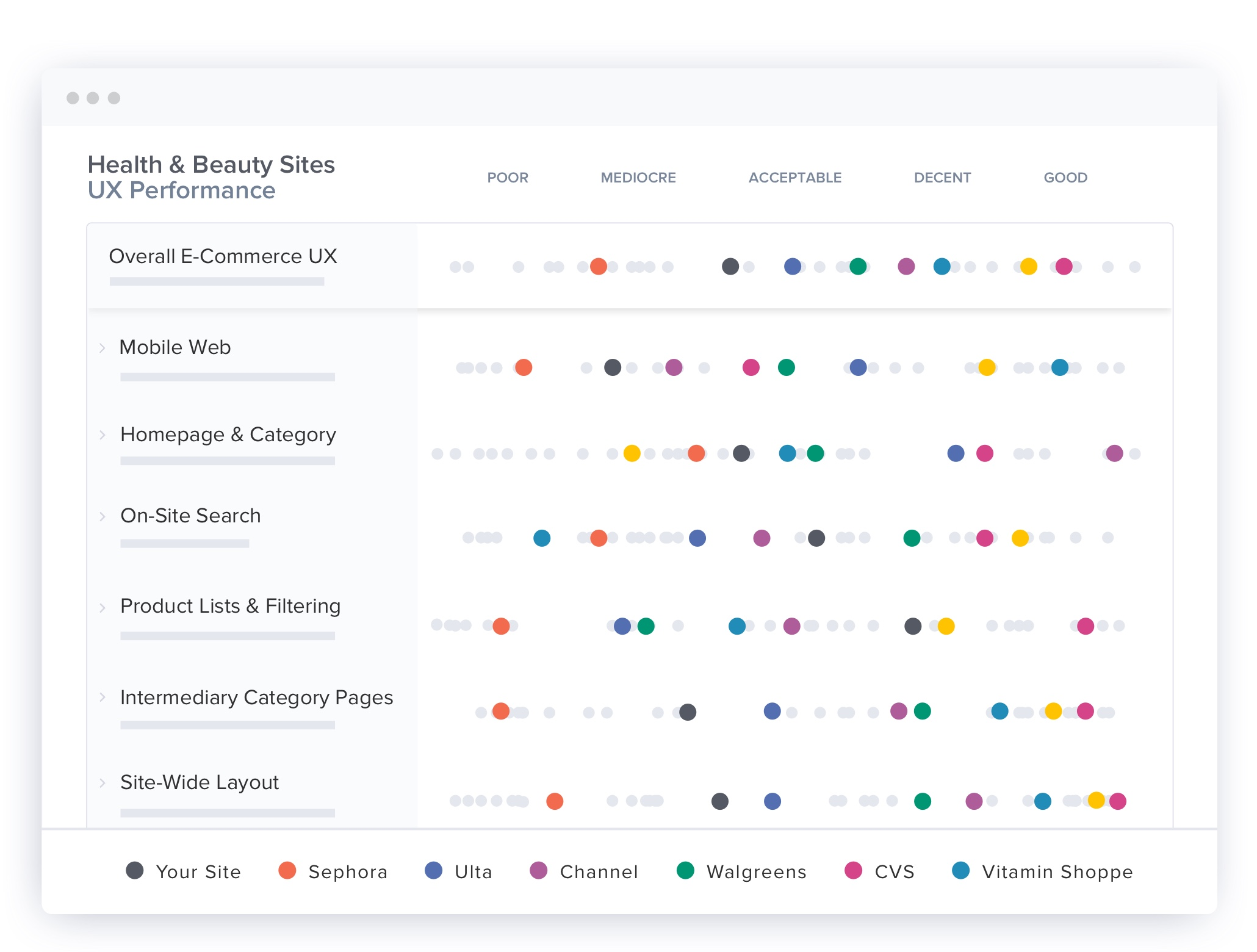Click purple dot in Homepage & Category row
The width and height of the screenshot is (1257, 952).
pyautogui.click(x=1114, y=453)
